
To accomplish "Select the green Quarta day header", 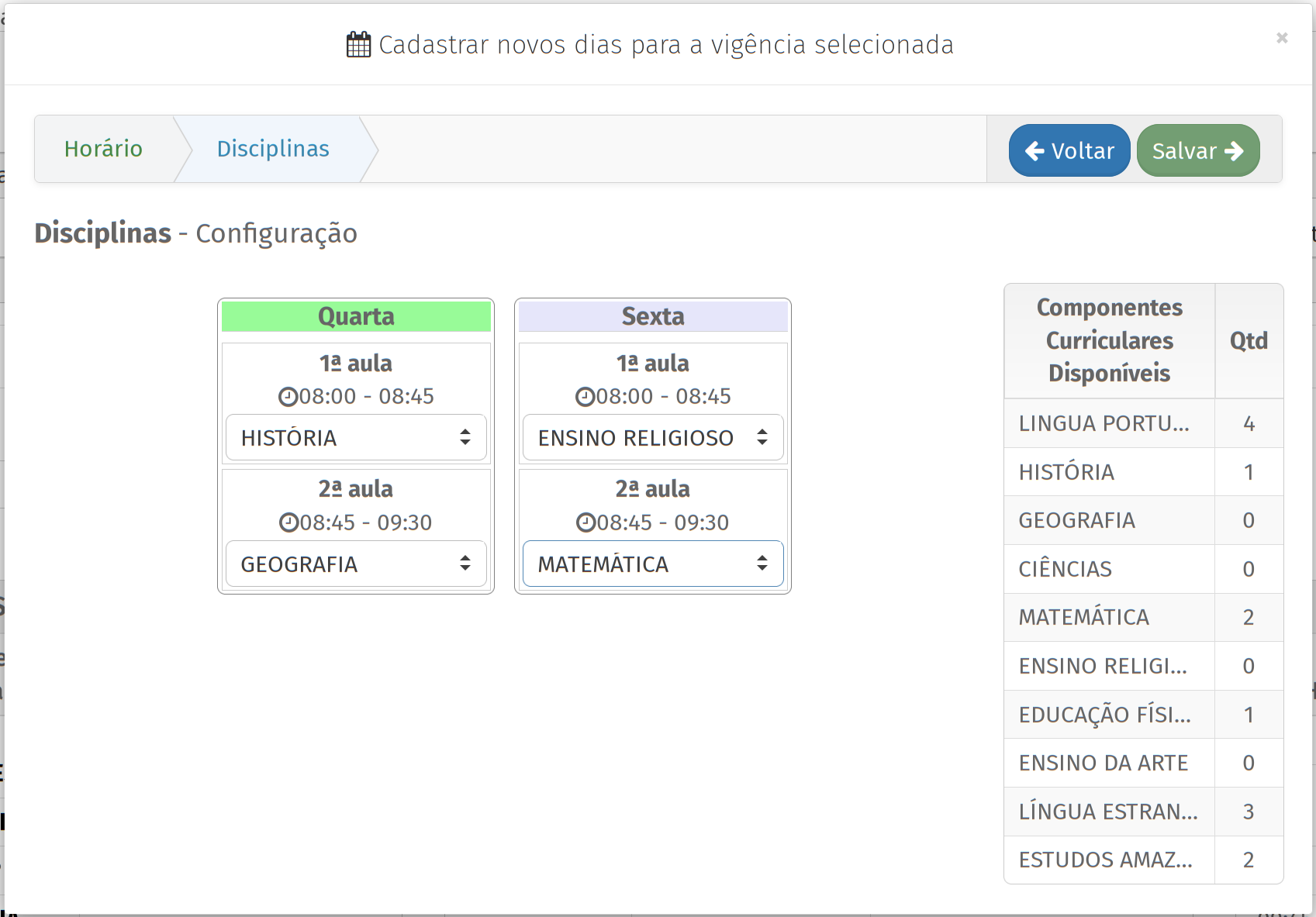I will [356, 316].
